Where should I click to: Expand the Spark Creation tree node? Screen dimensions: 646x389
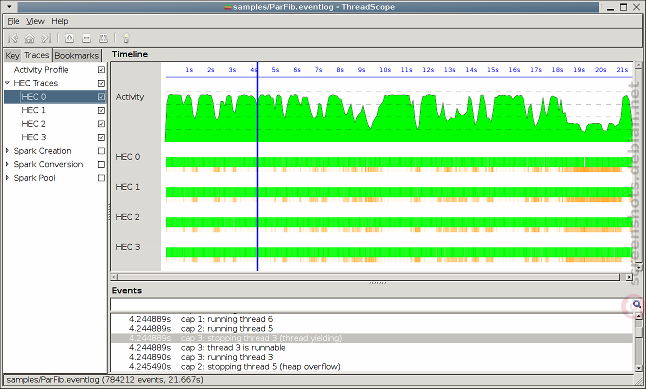point(7,151)
